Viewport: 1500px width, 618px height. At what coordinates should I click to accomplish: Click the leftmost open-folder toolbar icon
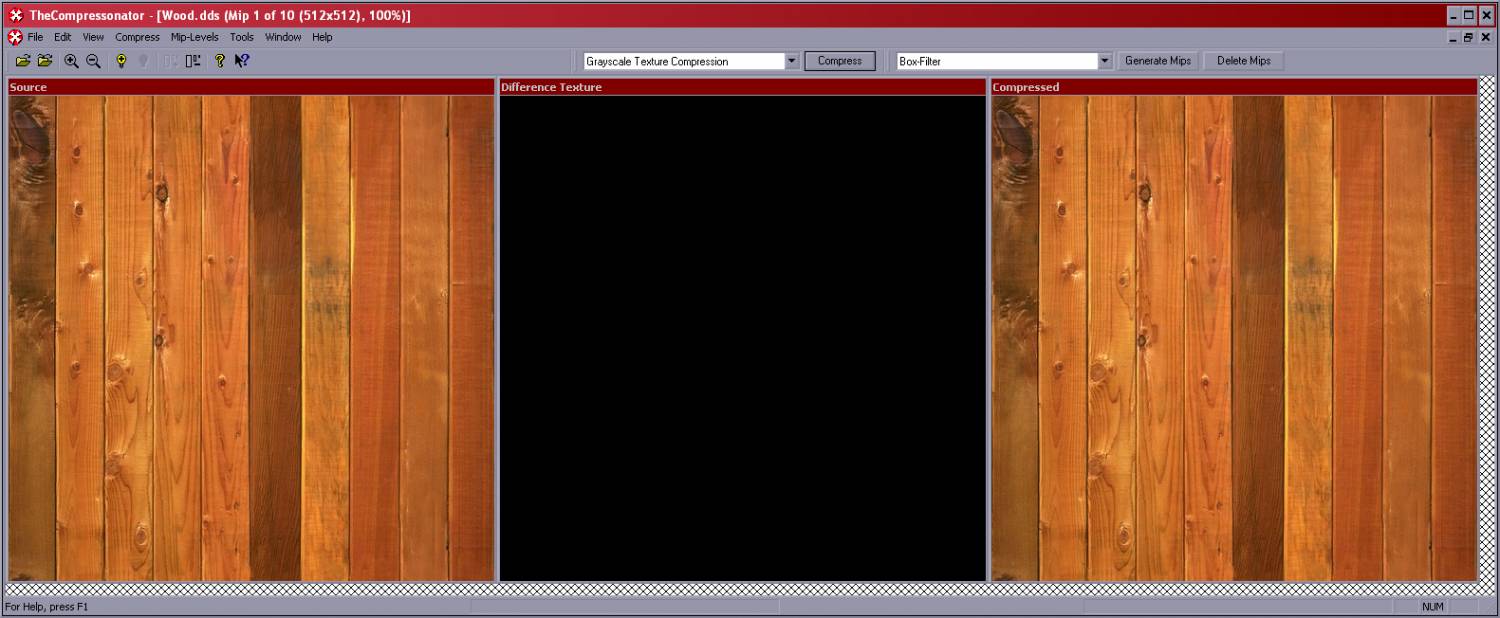tap(23, 61)
